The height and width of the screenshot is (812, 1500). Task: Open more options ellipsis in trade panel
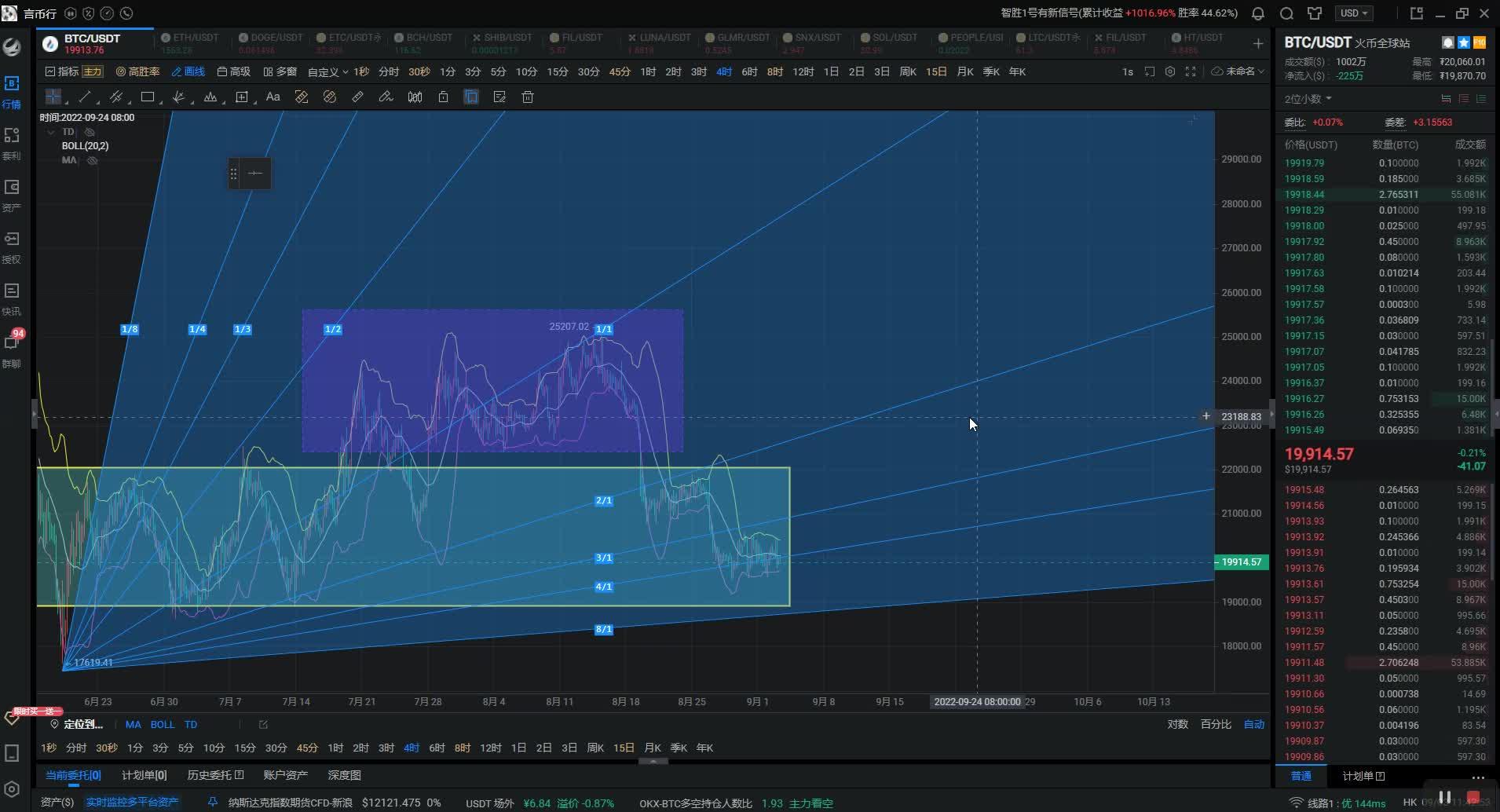(x=1478, y=777)
